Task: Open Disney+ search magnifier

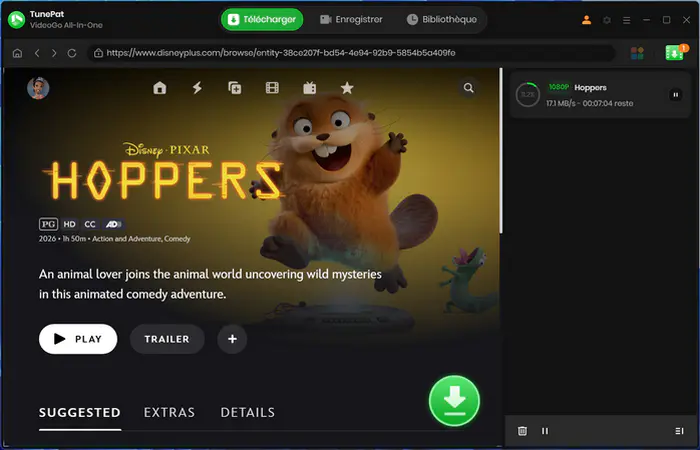Action: 468,88
